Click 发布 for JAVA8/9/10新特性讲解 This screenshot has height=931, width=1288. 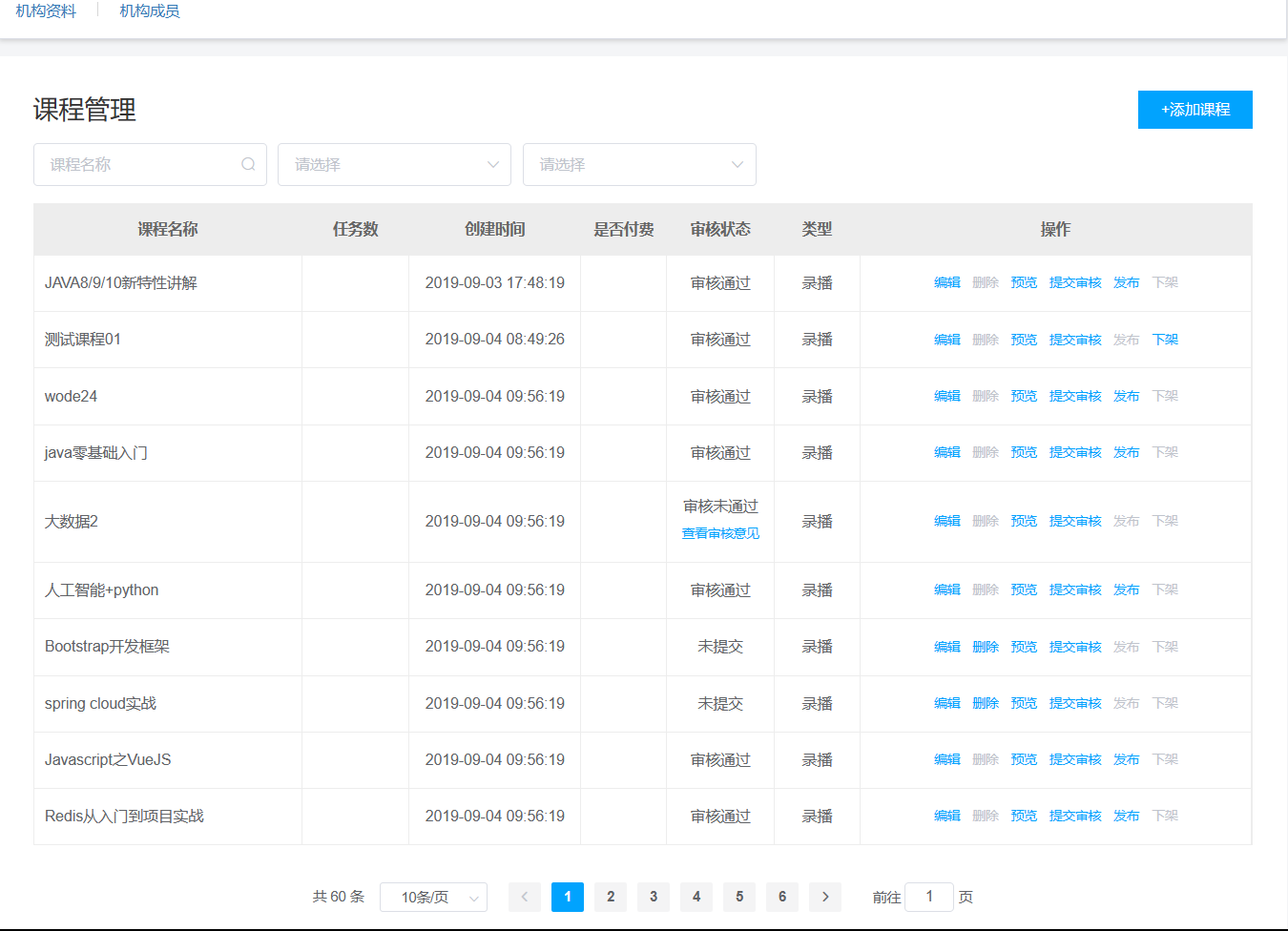1127,282
